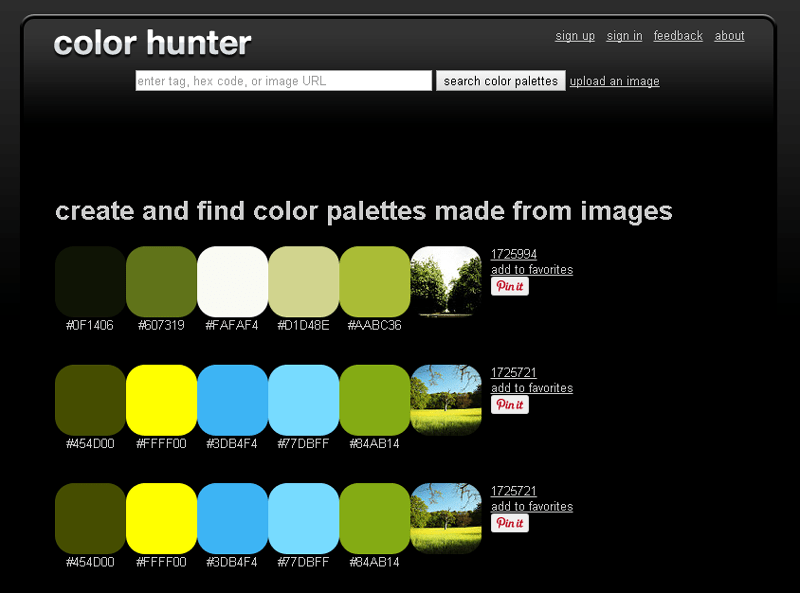Click the tag search input field
This screenshot has width=800, height=593.
click(283, 81)
